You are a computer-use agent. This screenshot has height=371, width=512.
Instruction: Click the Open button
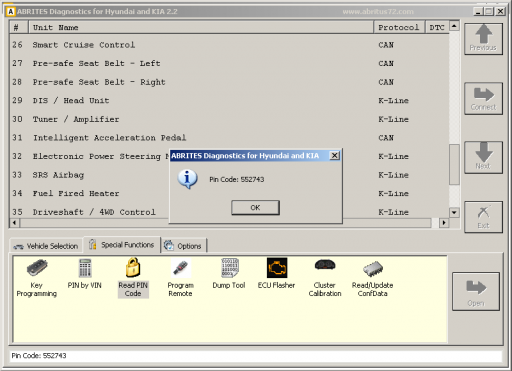point(476,292)
